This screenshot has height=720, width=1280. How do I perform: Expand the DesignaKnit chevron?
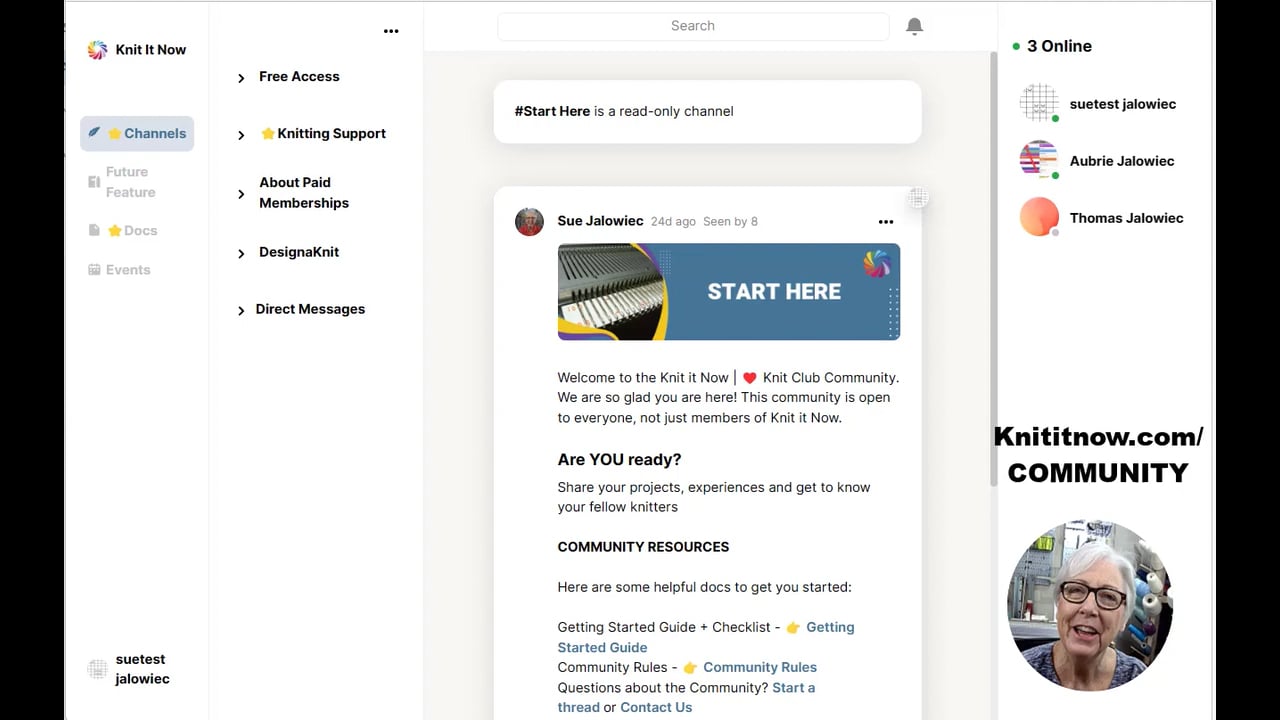point(241,254)
